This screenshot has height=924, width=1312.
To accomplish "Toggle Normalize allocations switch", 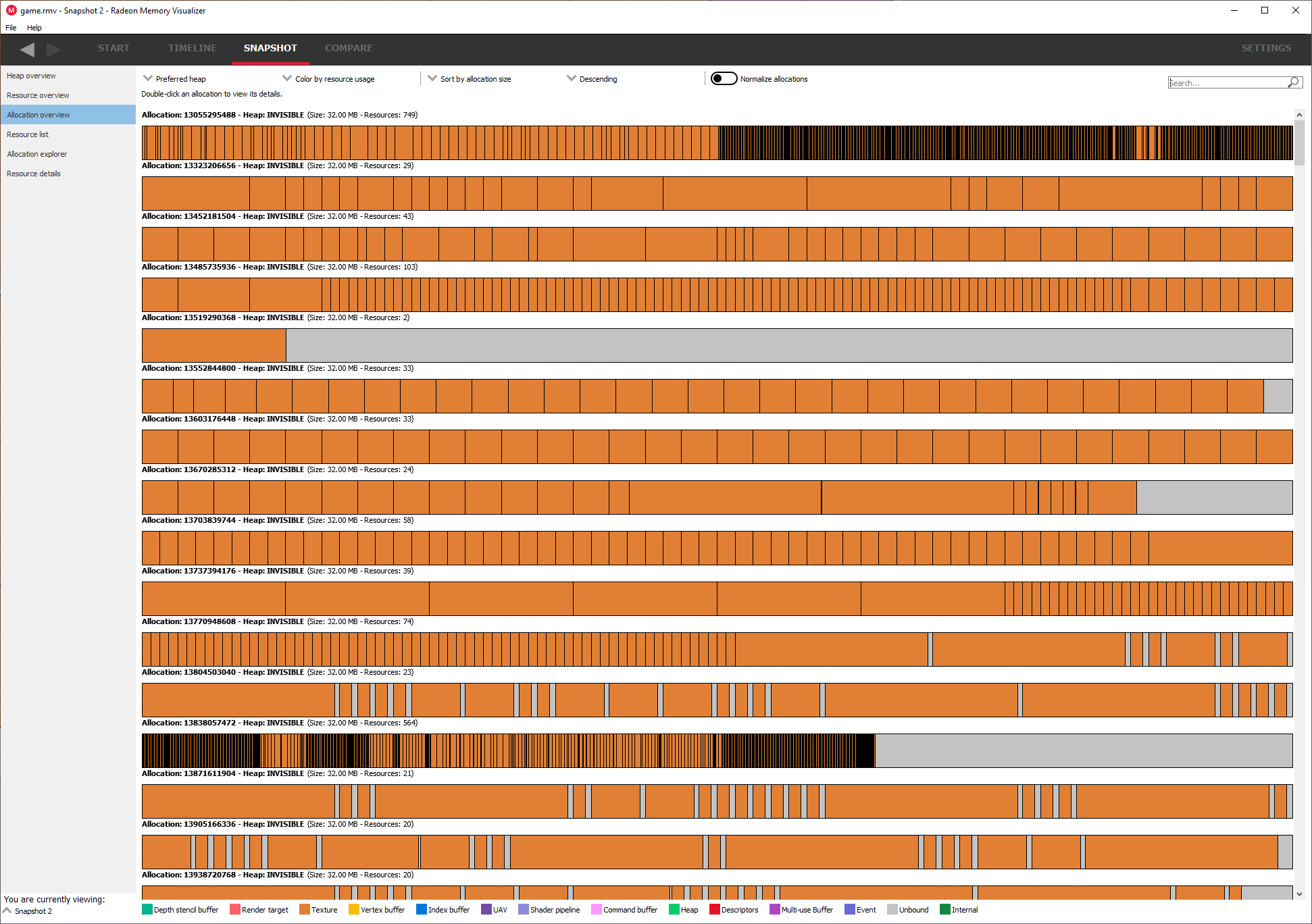I will (724, 78).
